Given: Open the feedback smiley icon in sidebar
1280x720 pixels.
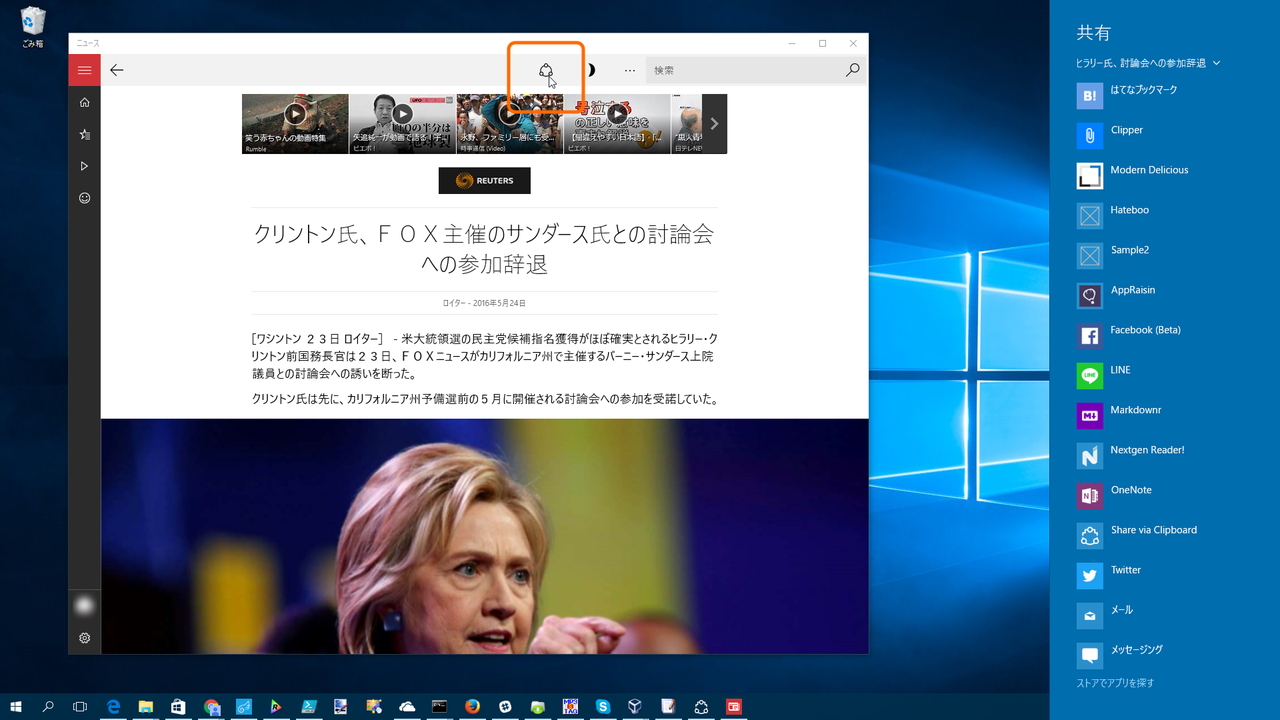Looking at the screenshot, I should pos(84,198).
